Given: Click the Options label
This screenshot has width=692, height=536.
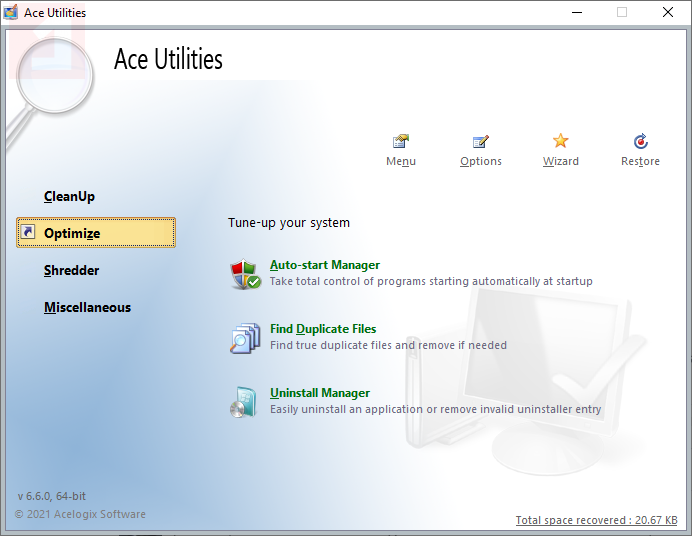Looking at the screenshot, I should click(x=481, y=161).
